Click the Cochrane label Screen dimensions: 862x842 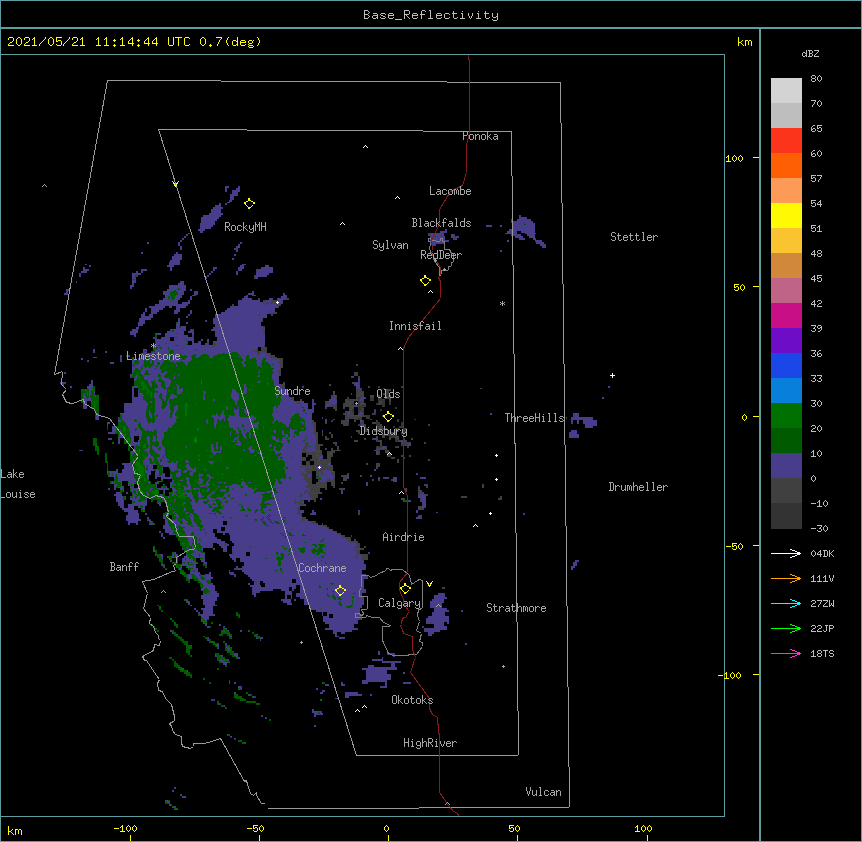coord(322,568)
